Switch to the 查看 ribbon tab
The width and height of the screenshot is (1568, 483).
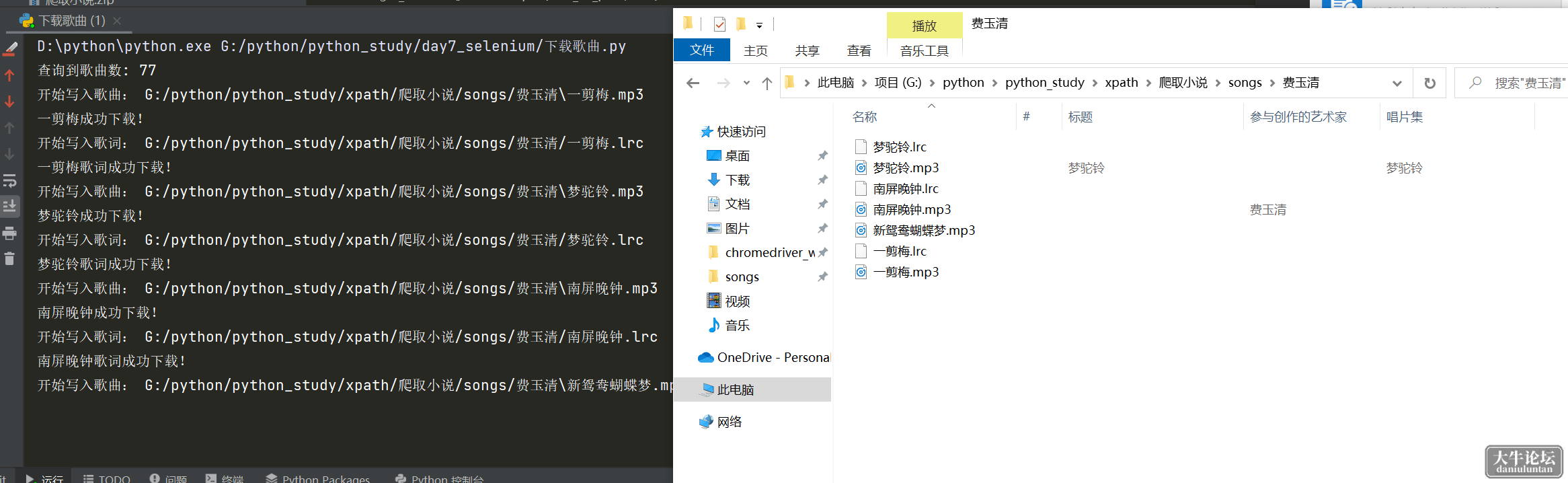859,50
